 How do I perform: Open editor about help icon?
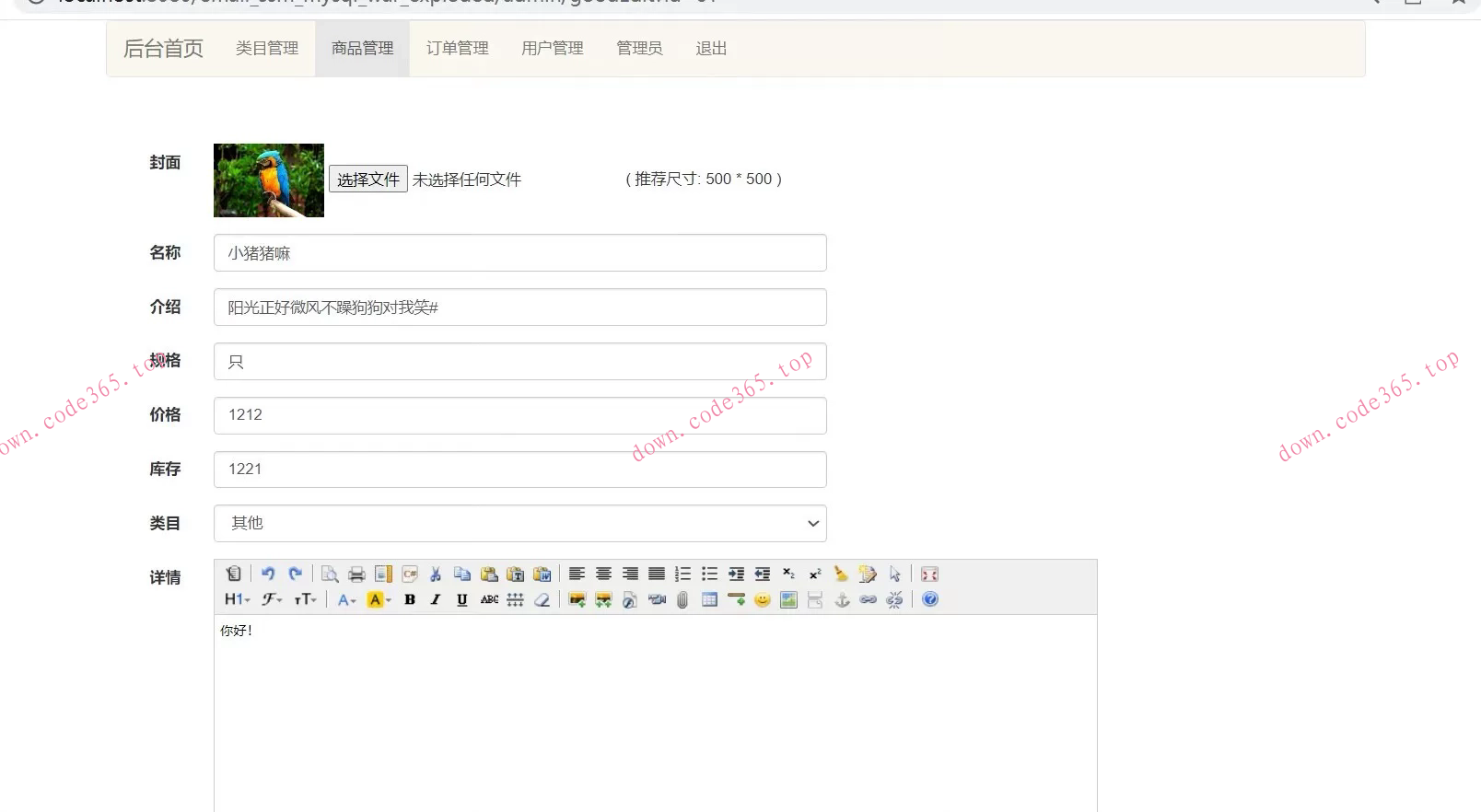[x=930, y=599]
